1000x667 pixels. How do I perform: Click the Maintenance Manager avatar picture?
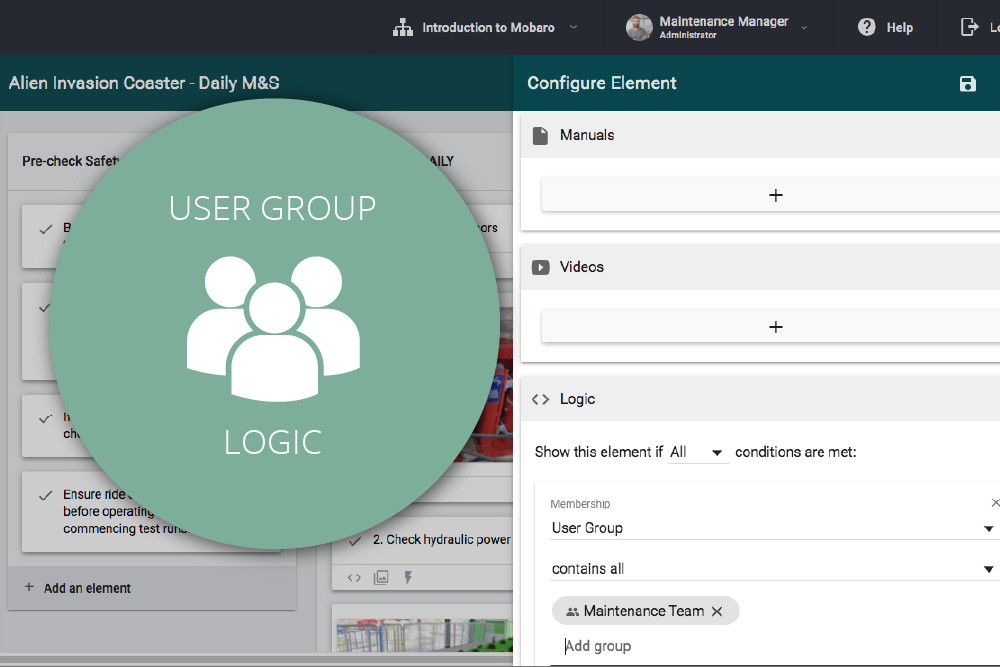pos(639,27)
